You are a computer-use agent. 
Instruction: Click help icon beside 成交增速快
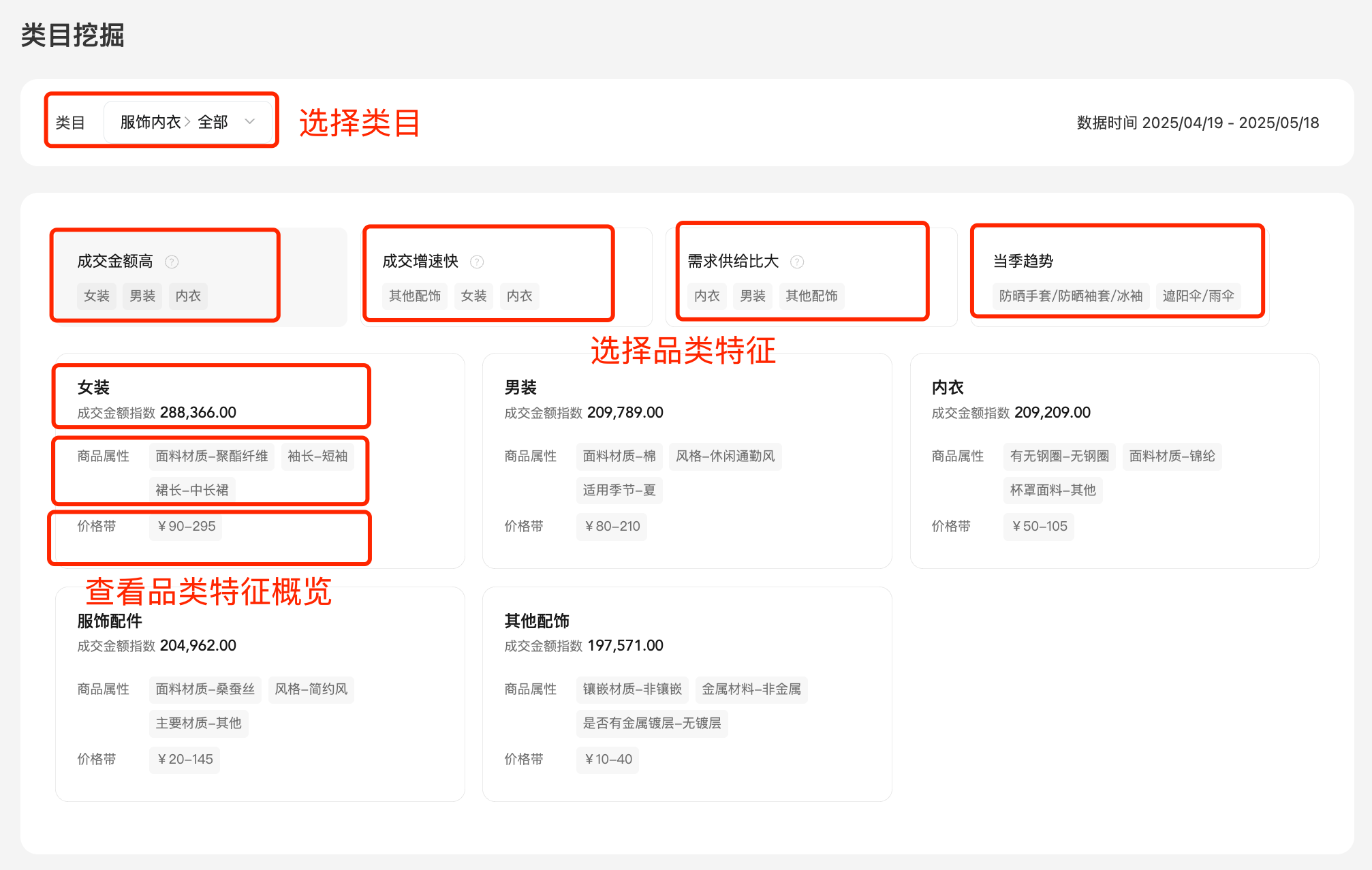(x=477, y=262)
